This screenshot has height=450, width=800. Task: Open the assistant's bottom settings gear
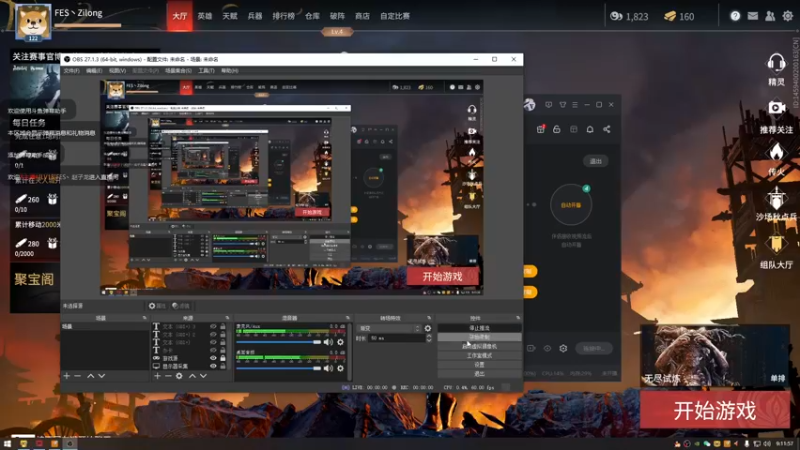(x=563, y=348)
